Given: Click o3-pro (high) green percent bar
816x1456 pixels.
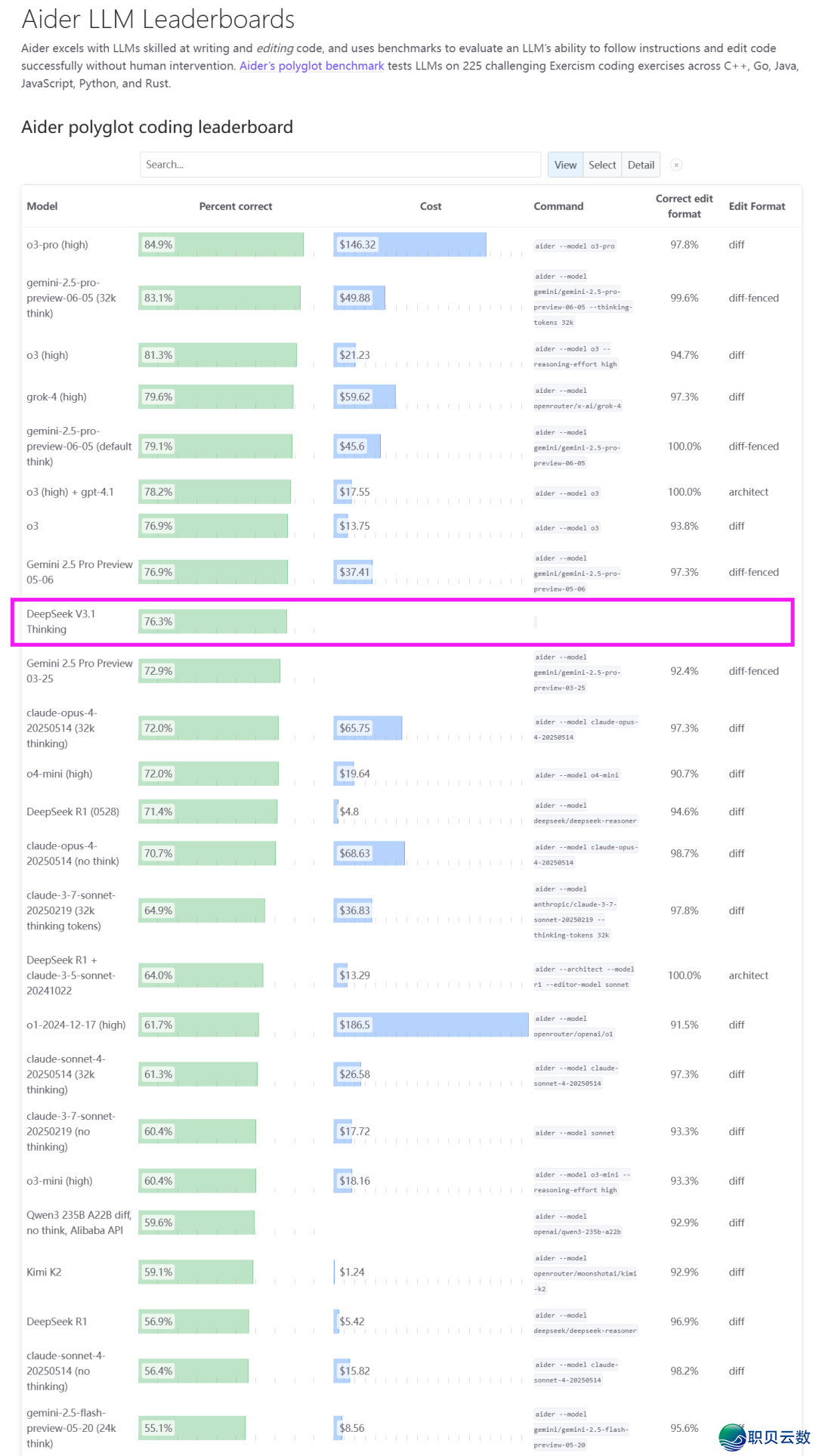Looking at the screenshot, I should coord(221,245).
